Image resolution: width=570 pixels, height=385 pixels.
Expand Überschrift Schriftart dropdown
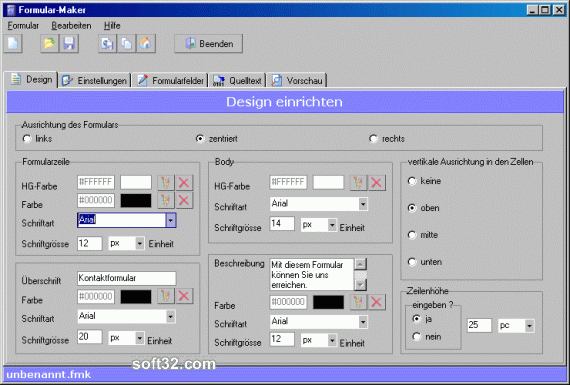170,317
